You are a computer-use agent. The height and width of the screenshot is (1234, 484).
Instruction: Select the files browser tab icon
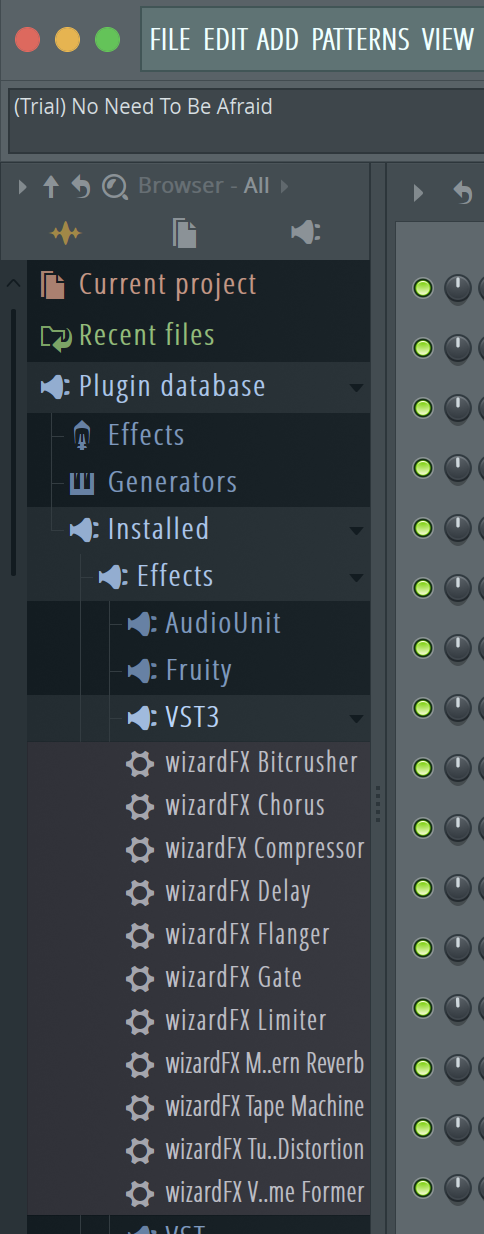tap(185, 233)
